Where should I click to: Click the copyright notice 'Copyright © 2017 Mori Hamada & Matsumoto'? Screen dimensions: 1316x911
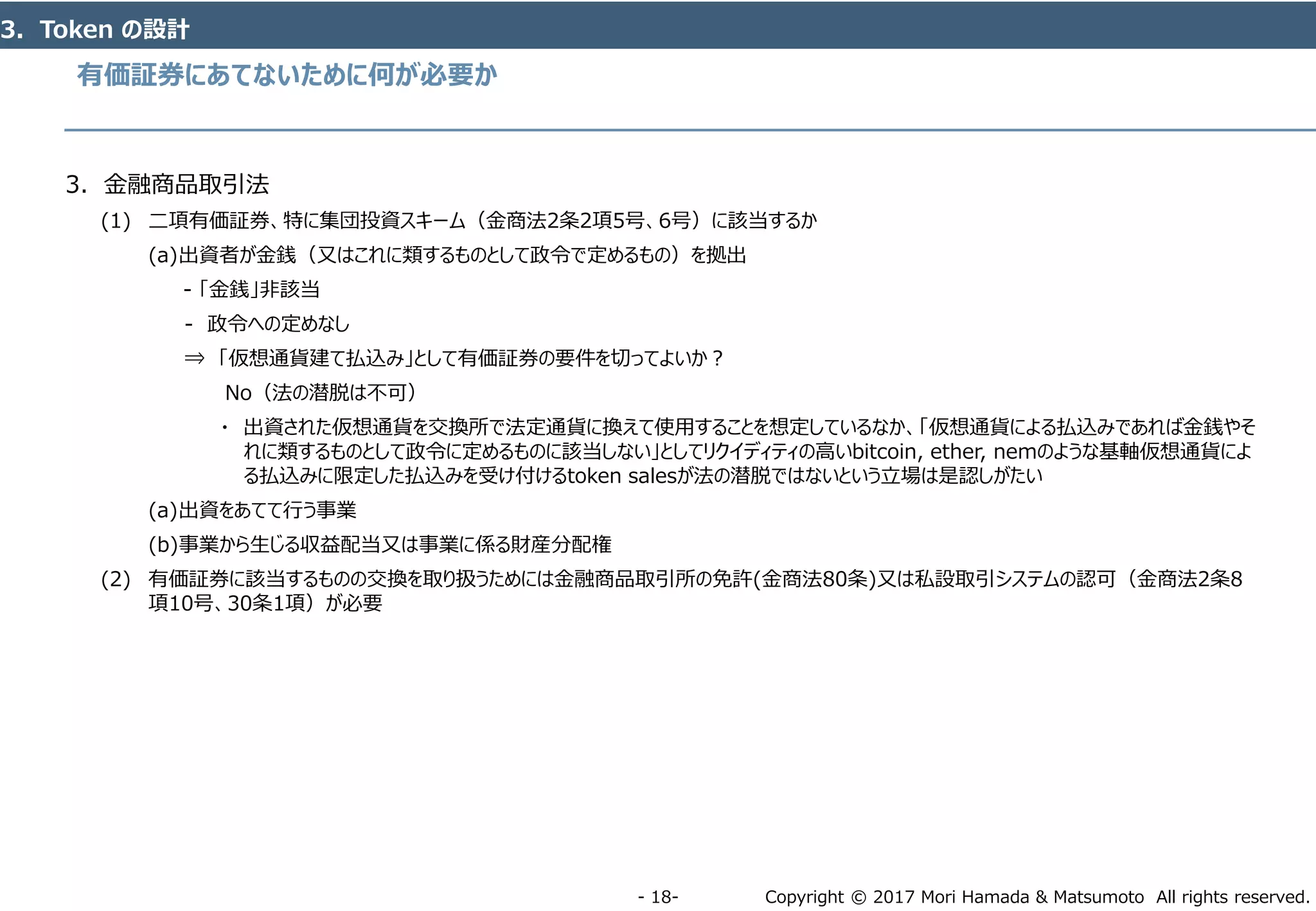coord(954,897)
